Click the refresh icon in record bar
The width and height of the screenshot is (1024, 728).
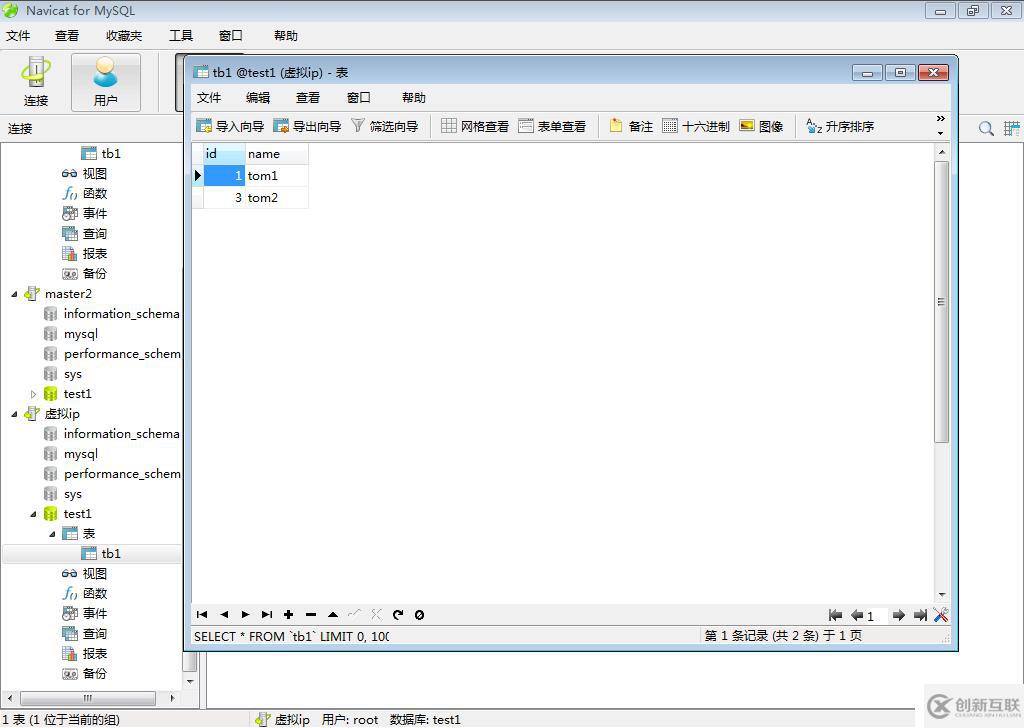click(398, 614)
